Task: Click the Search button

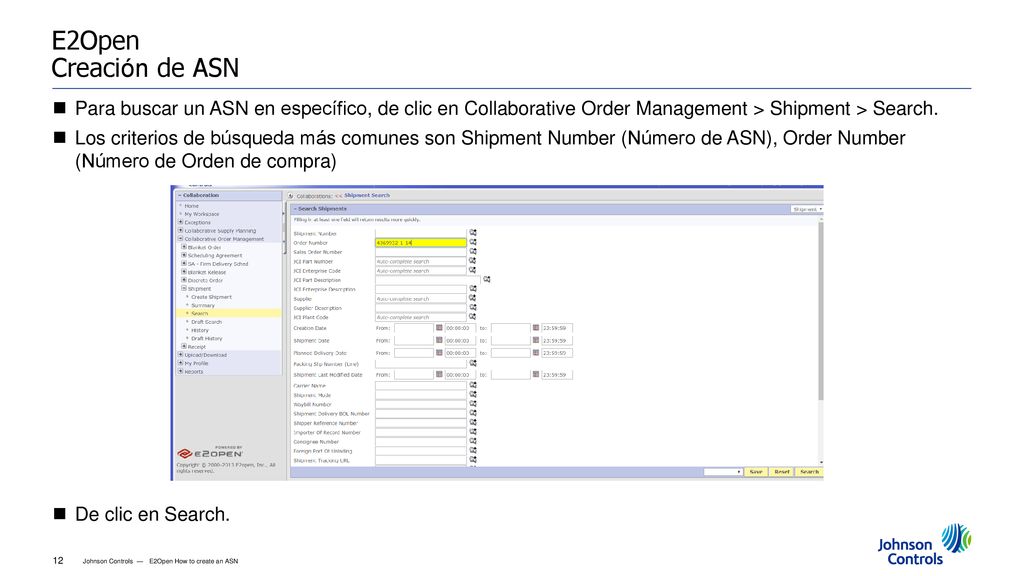Action: click(x=809, y=472)
